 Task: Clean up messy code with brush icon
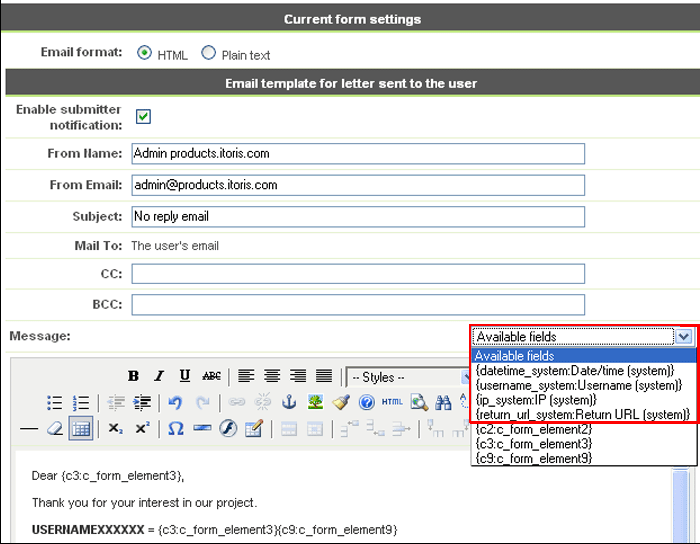point(341,403)
